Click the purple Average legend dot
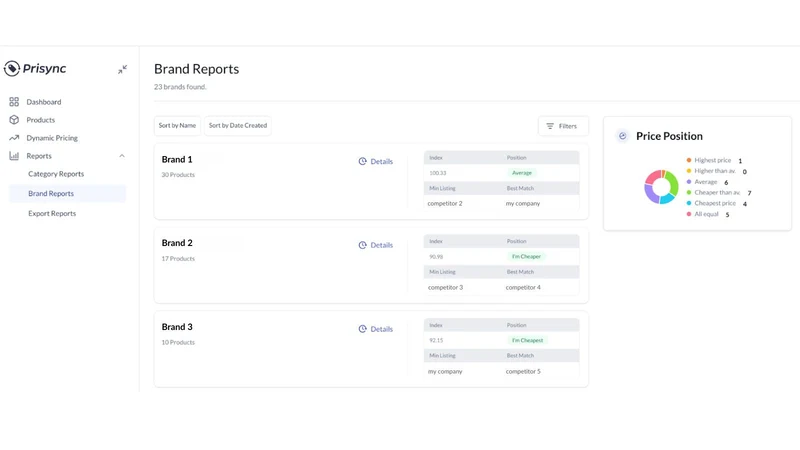 tap(689, 182)
